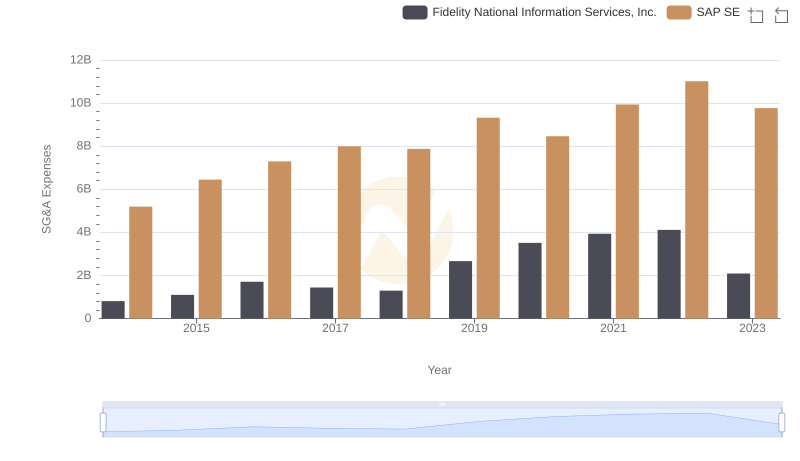Click the dark gray Fidelity legend swatch

pyautogui.click(x=415, y=12)
